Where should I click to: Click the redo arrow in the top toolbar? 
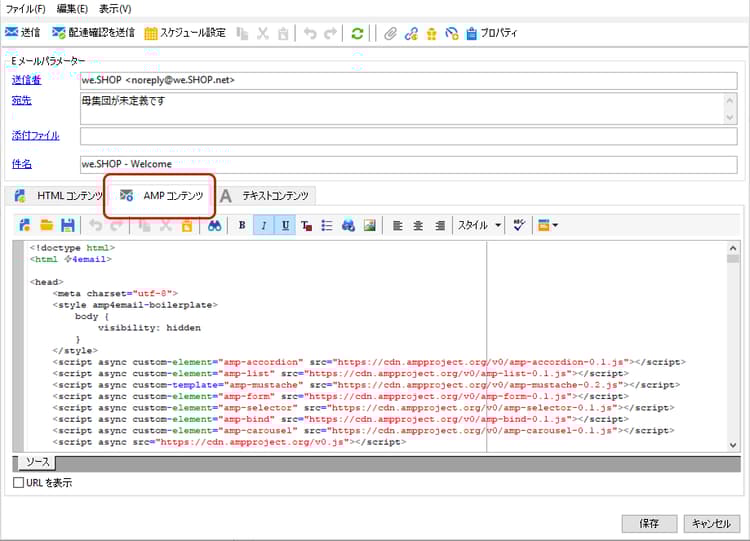(331, 33)
